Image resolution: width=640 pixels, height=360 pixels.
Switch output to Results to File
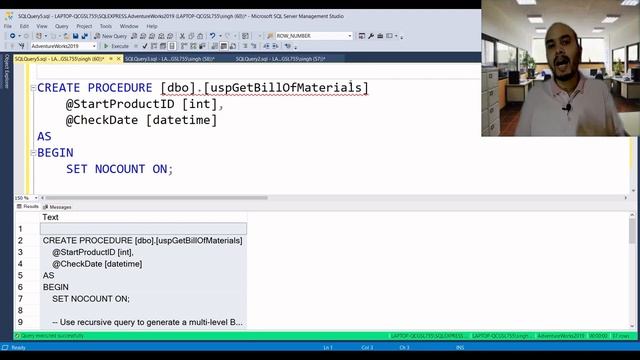point(233,46)
